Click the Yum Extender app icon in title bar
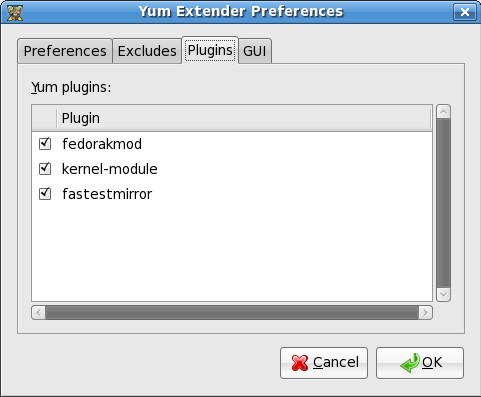Viewport: 481px width, 397px height. tap(15, 12)
